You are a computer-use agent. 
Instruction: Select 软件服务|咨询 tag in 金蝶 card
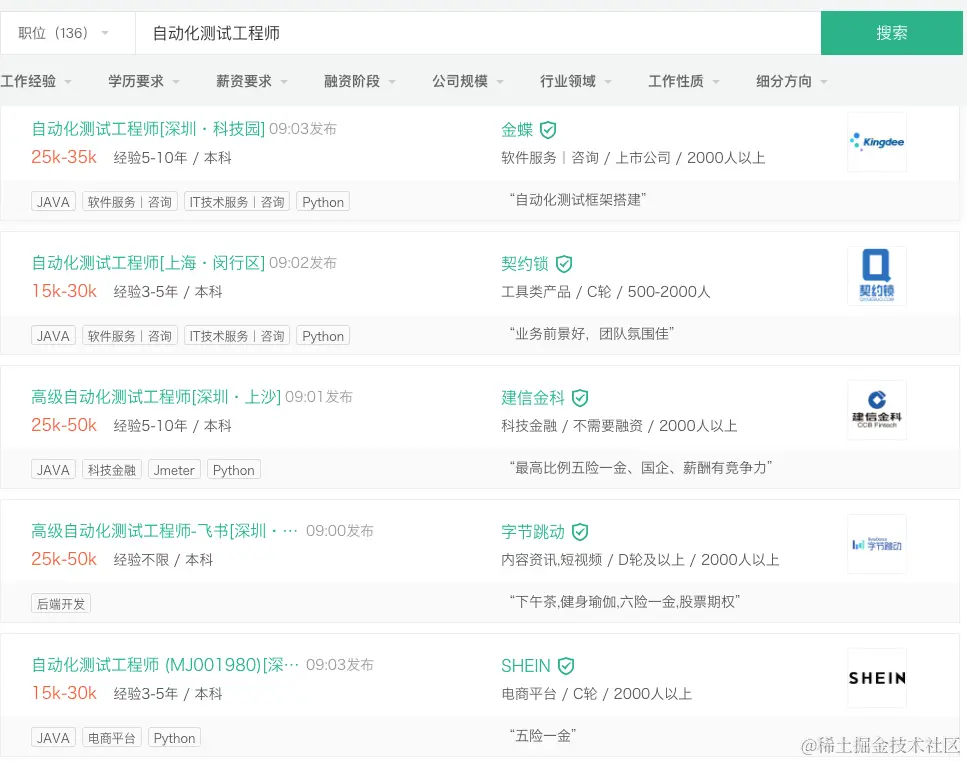coord(130,202)
